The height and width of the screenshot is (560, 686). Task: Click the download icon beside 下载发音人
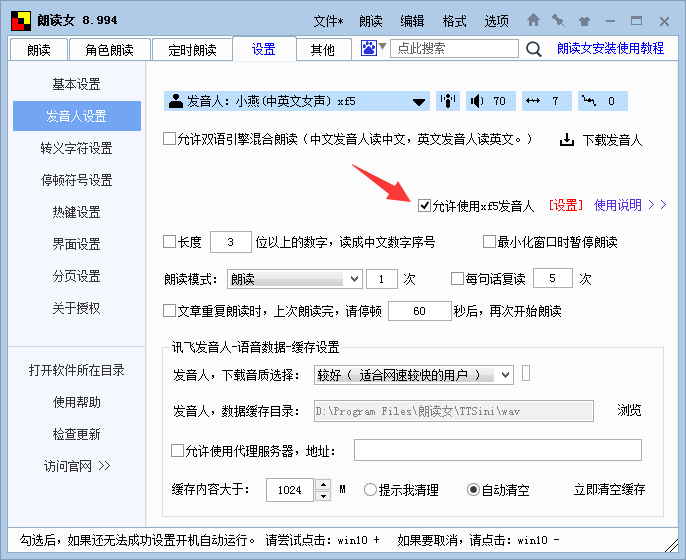(567, 140)
